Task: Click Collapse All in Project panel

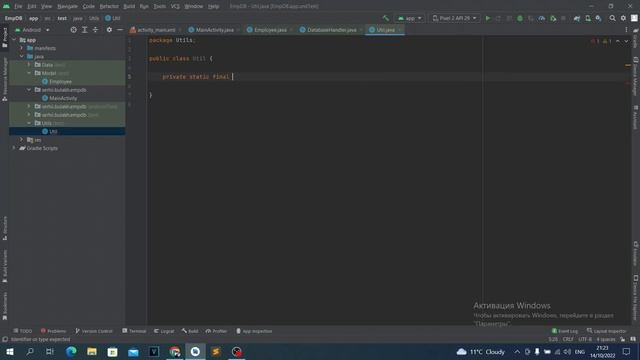Action: coord(95,30)
